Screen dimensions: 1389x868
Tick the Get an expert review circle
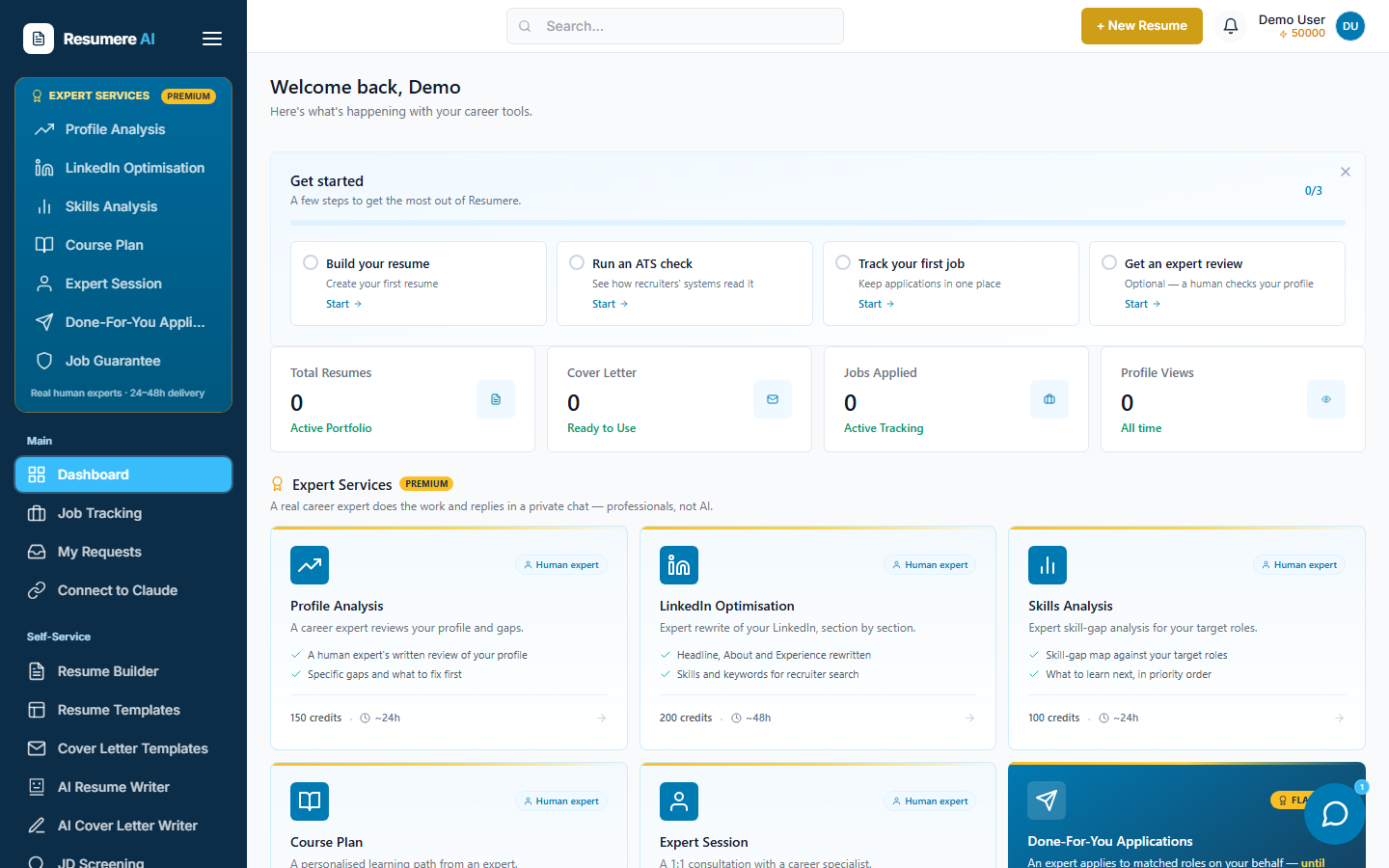tap(1109, 262)
